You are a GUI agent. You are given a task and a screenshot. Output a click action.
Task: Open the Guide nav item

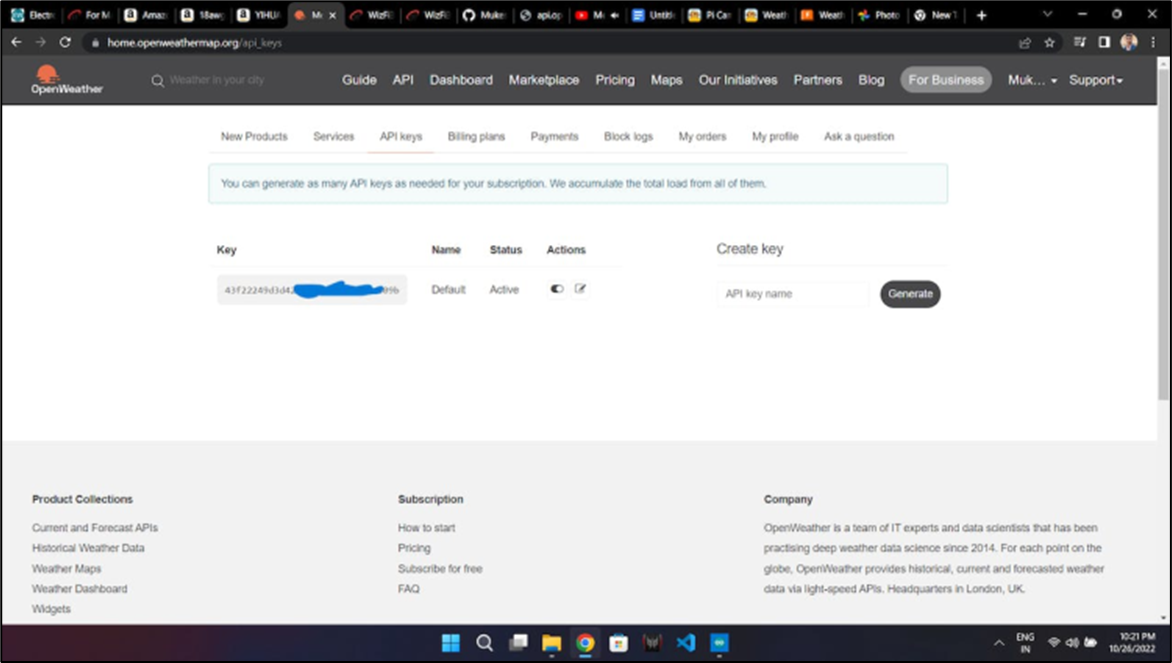pos(360,80)
